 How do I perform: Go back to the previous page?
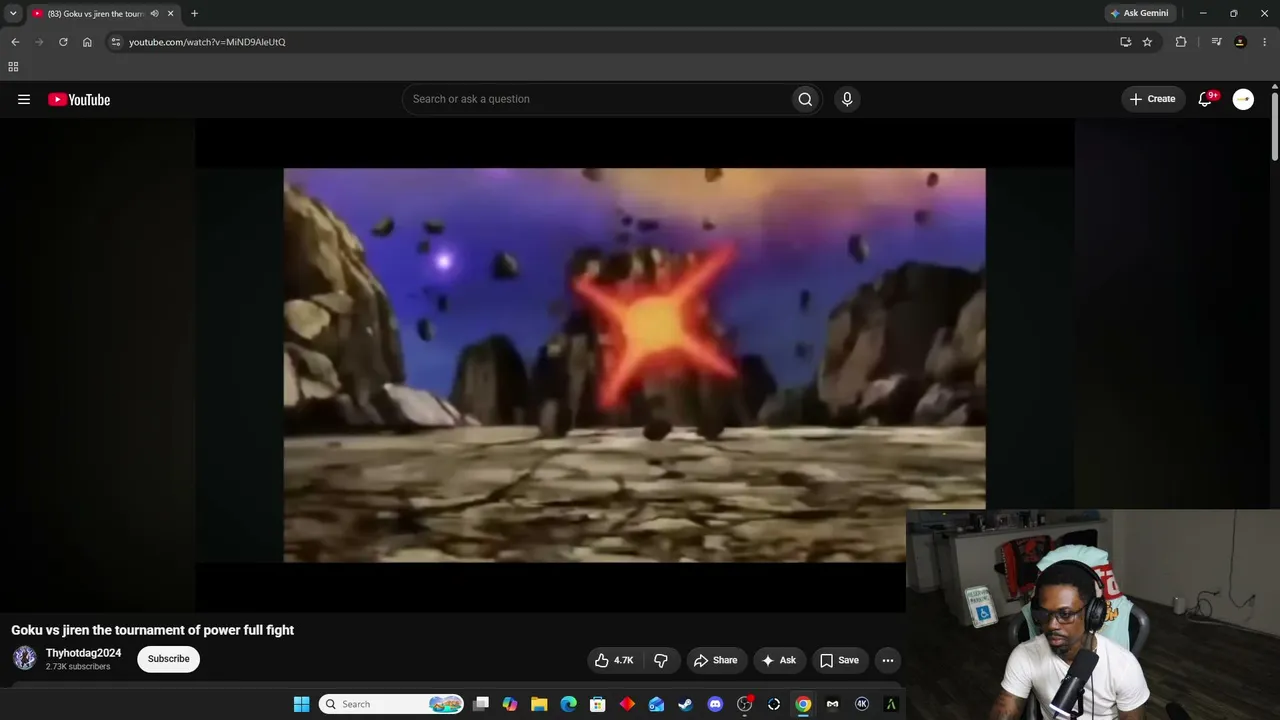[x=15, y=42]
